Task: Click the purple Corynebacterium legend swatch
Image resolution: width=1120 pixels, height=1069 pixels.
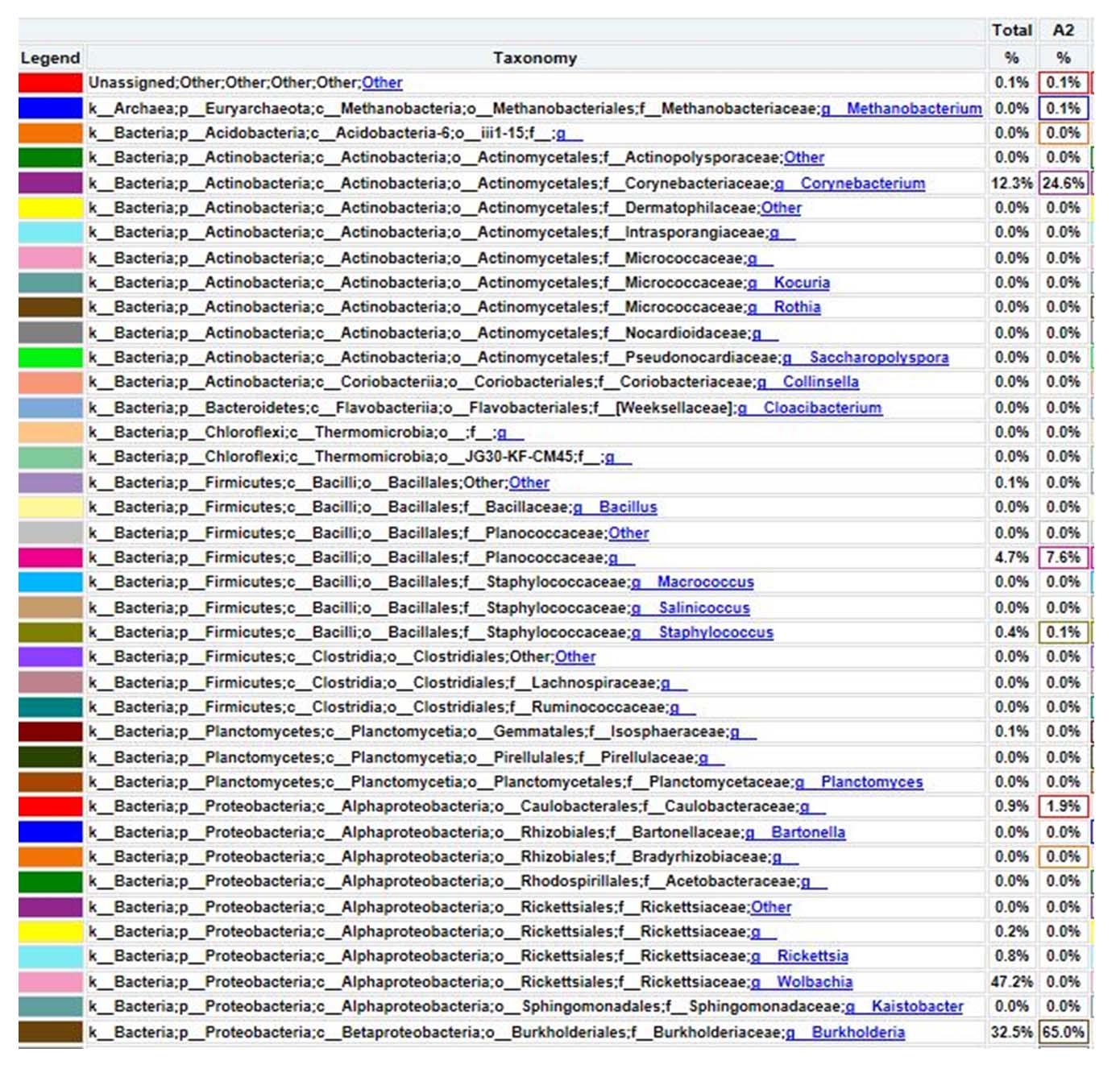Action: point(51,183)
